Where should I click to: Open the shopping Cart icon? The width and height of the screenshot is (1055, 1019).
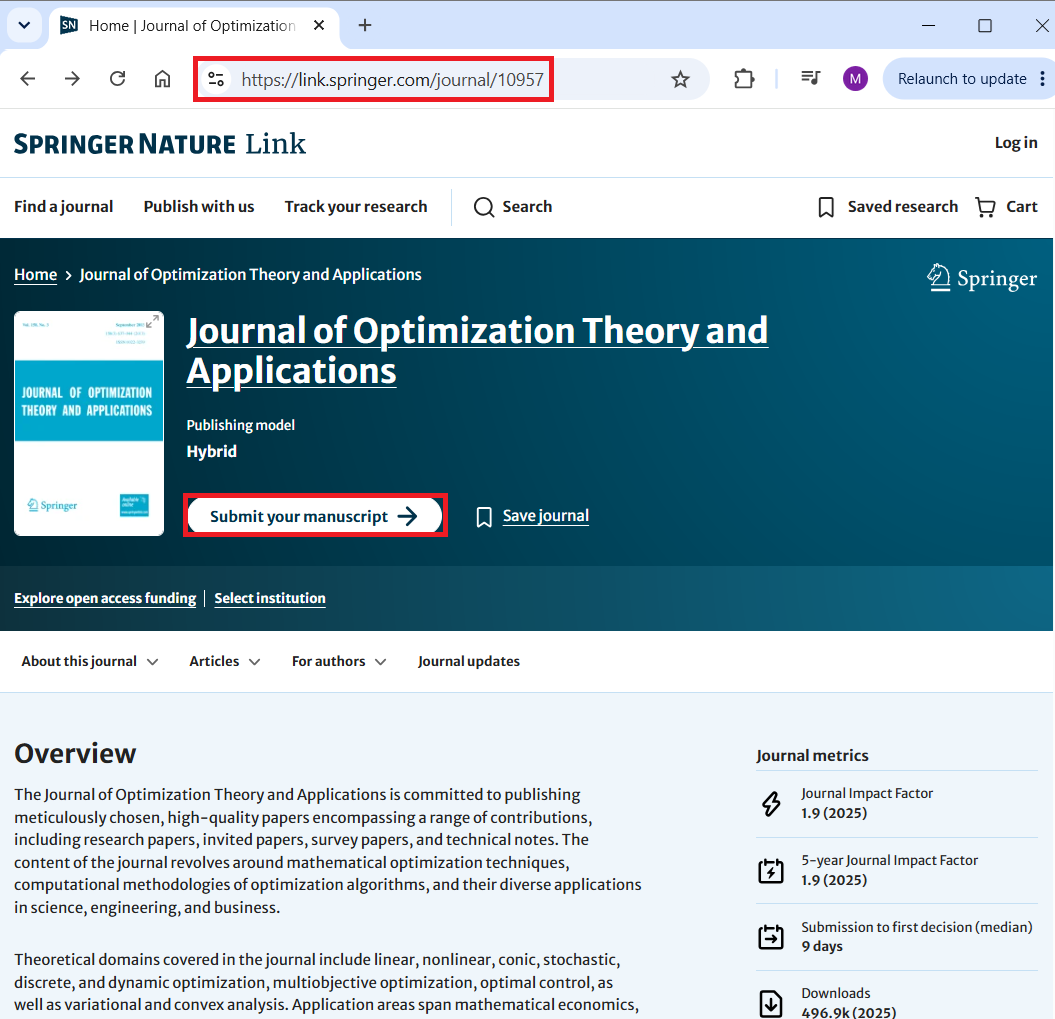pos(986,207)
